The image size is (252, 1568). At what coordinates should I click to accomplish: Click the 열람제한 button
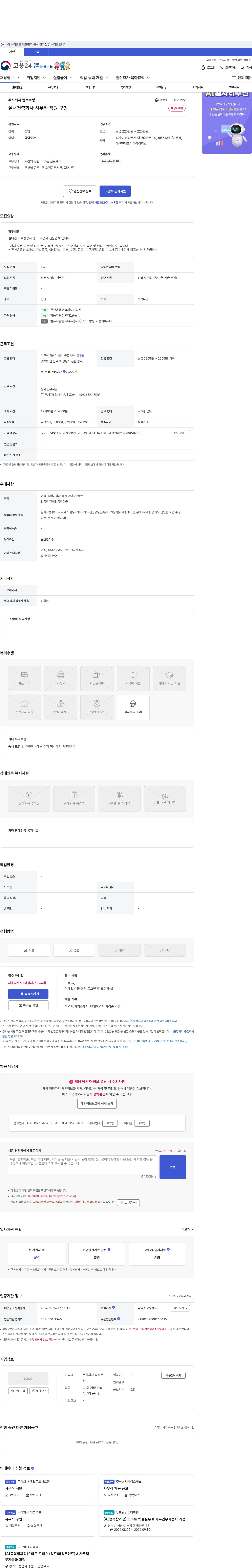(39, 1391)
